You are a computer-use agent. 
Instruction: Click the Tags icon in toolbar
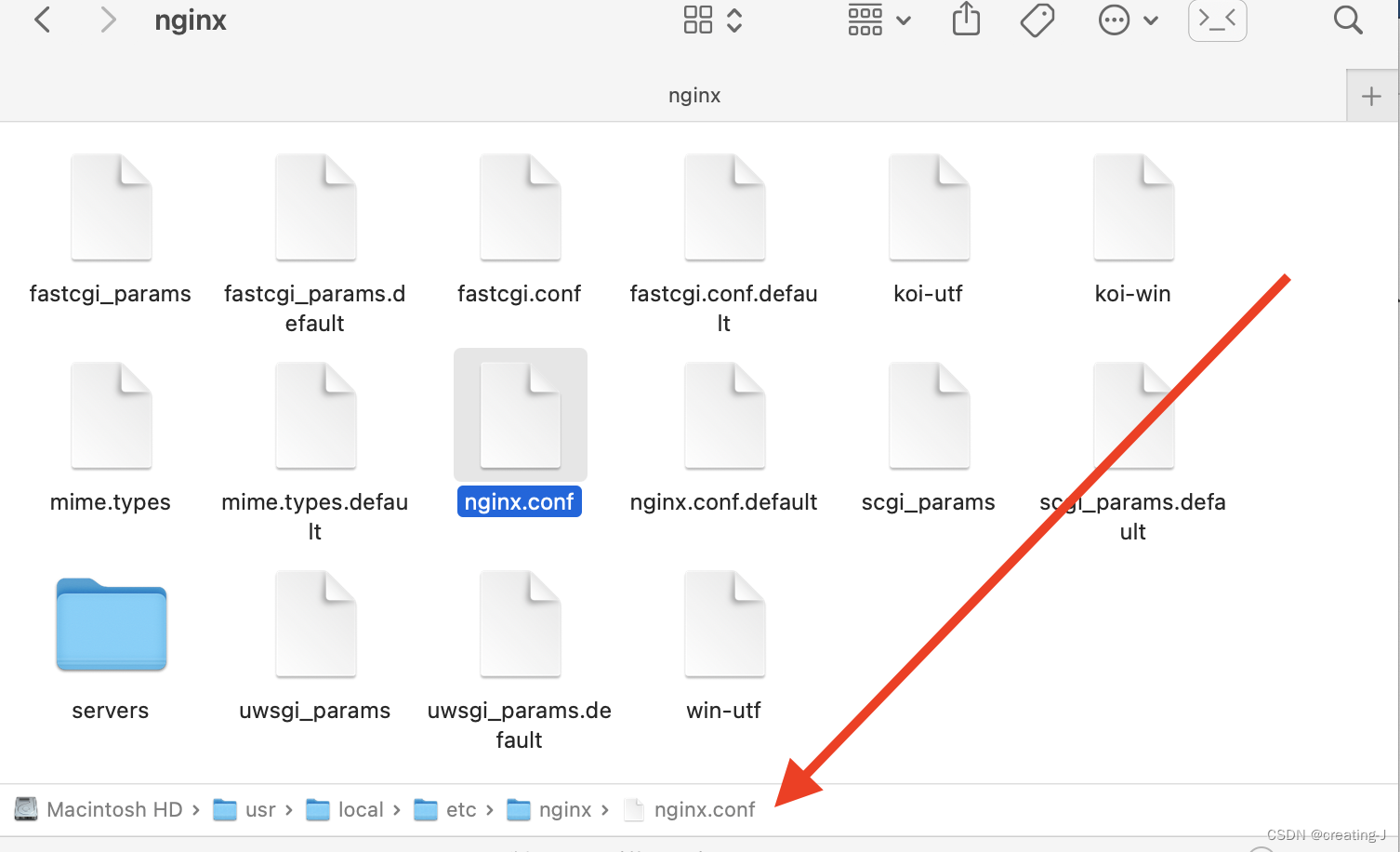point(1037,20)
